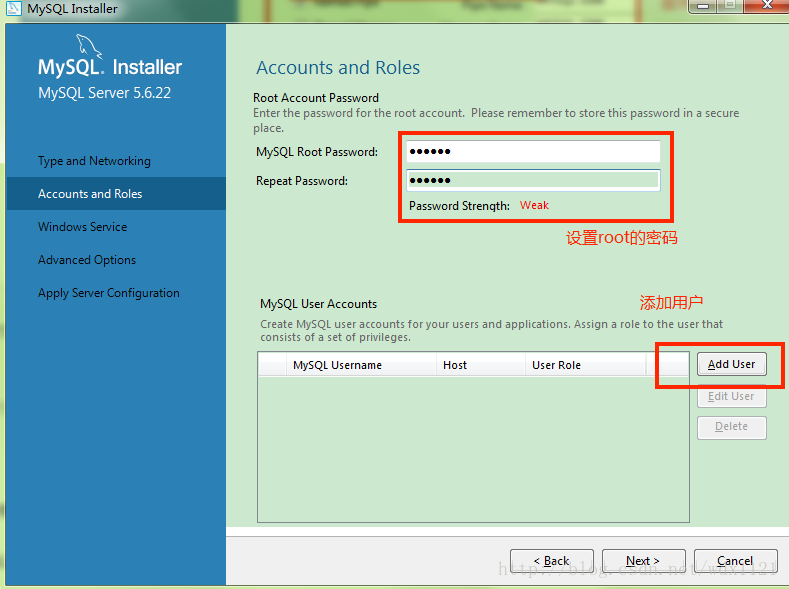This screenshot has height=589, width=789.
Task: Click the Root Account Password label
Action: point(316,98)
